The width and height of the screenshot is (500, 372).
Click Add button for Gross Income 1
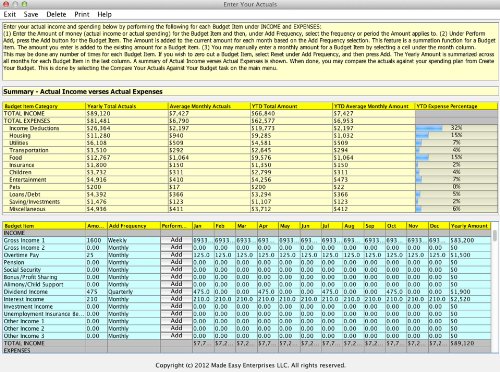click(176, 240)
